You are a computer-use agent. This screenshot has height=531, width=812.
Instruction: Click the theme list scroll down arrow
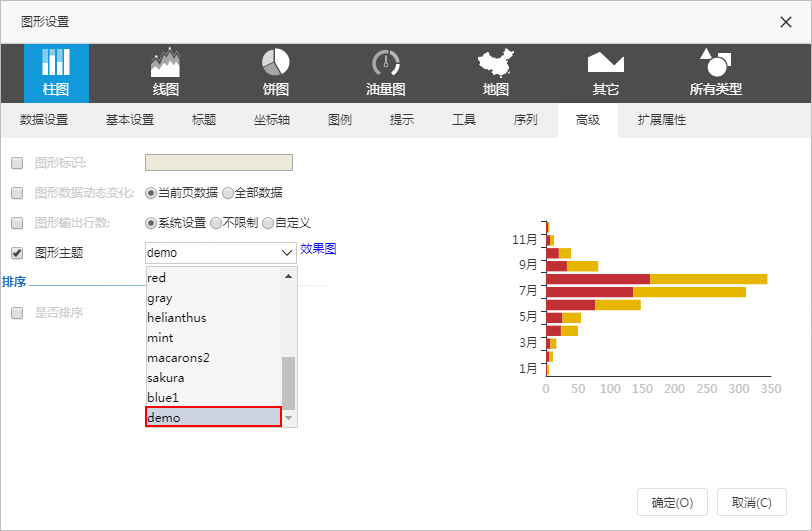coord(288,418)
